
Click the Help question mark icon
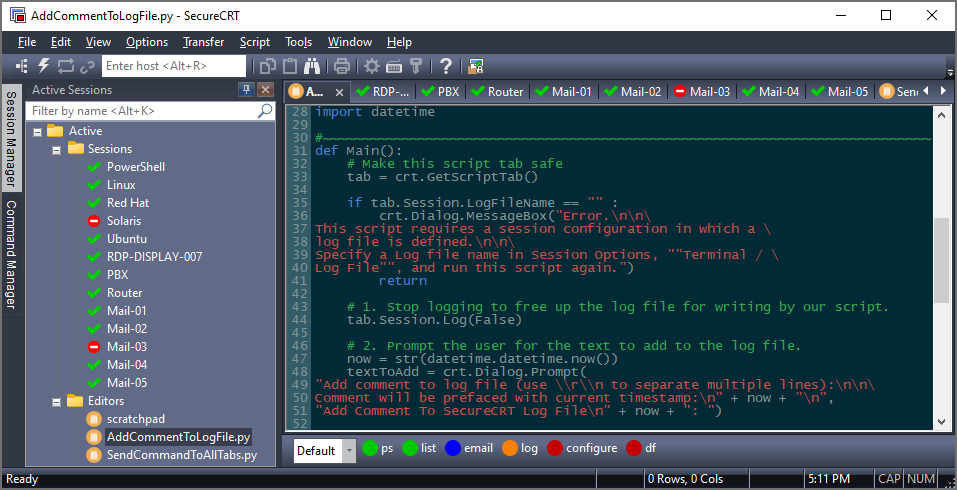click(x=446, y=66)
